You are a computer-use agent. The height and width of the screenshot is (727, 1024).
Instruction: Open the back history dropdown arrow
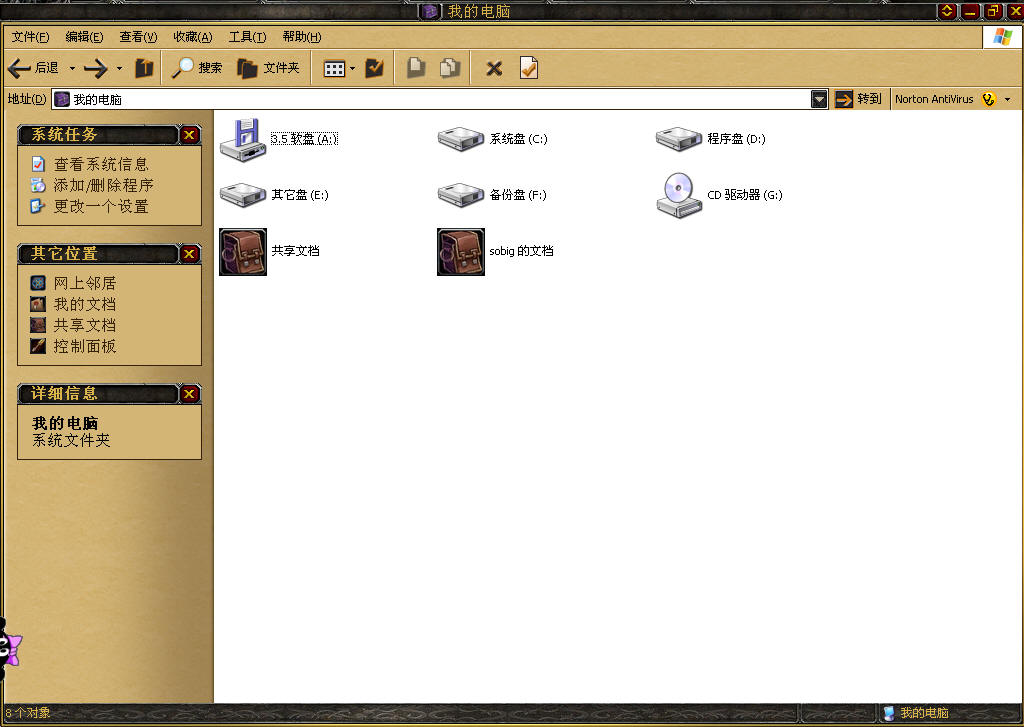(72, 68)
